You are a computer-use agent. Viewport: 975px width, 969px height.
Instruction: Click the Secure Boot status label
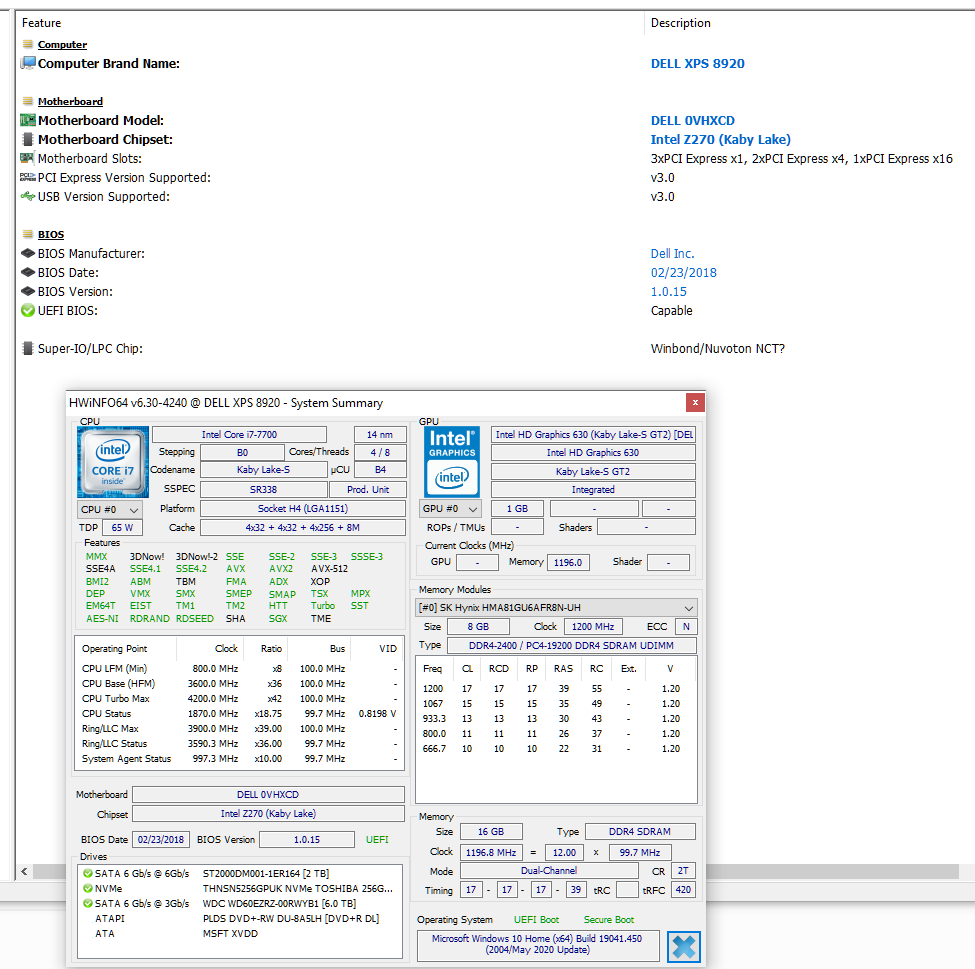pyautogui.click(x=609, y=919)
